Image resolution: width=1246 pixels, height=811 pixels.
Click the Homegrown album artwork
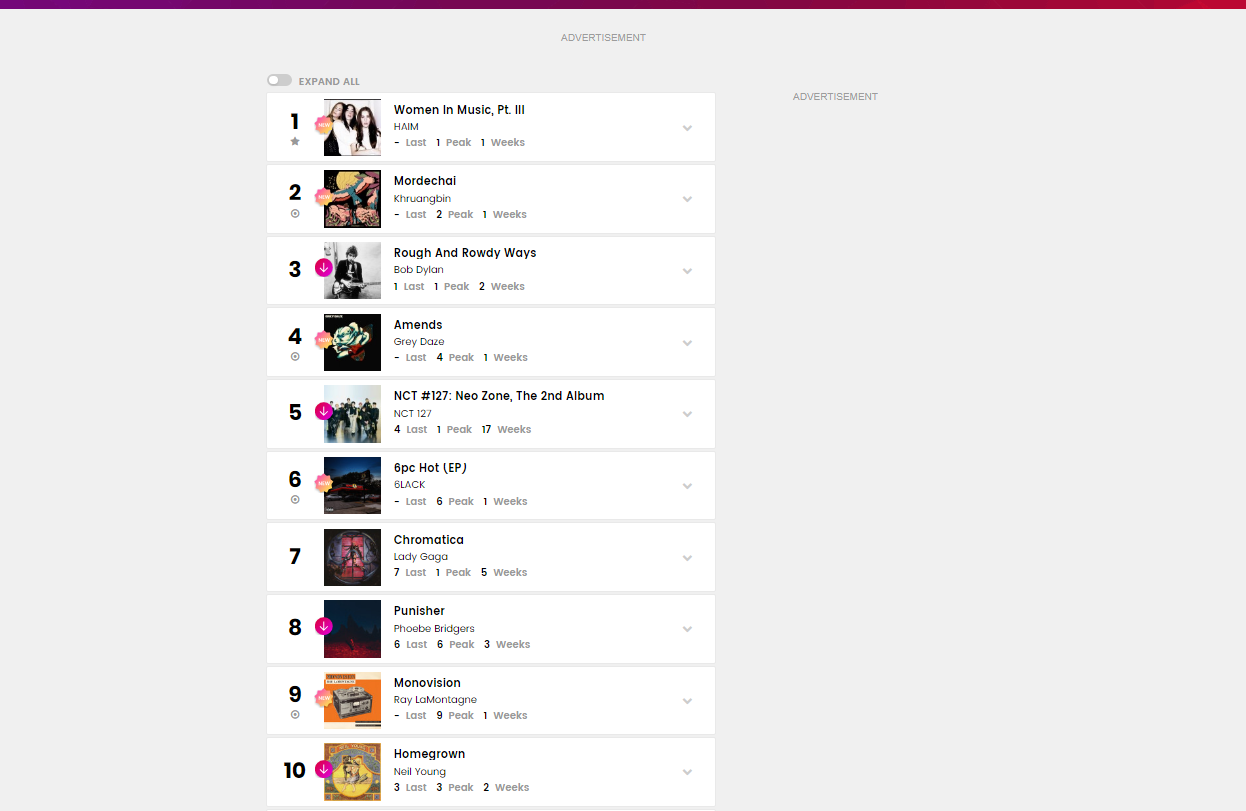pyautogui.click(x=352, y=772)
